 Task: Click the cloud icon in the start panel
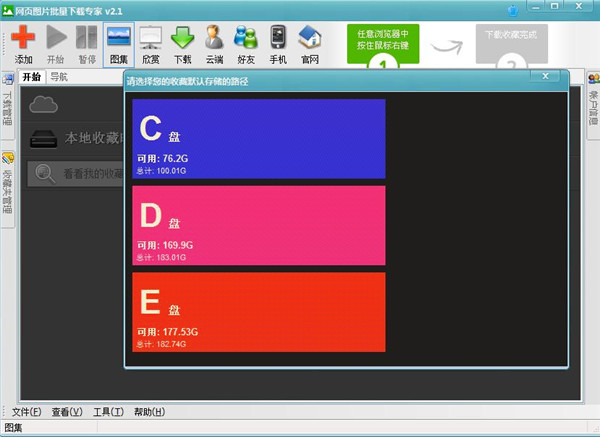[x=44, y=104]
